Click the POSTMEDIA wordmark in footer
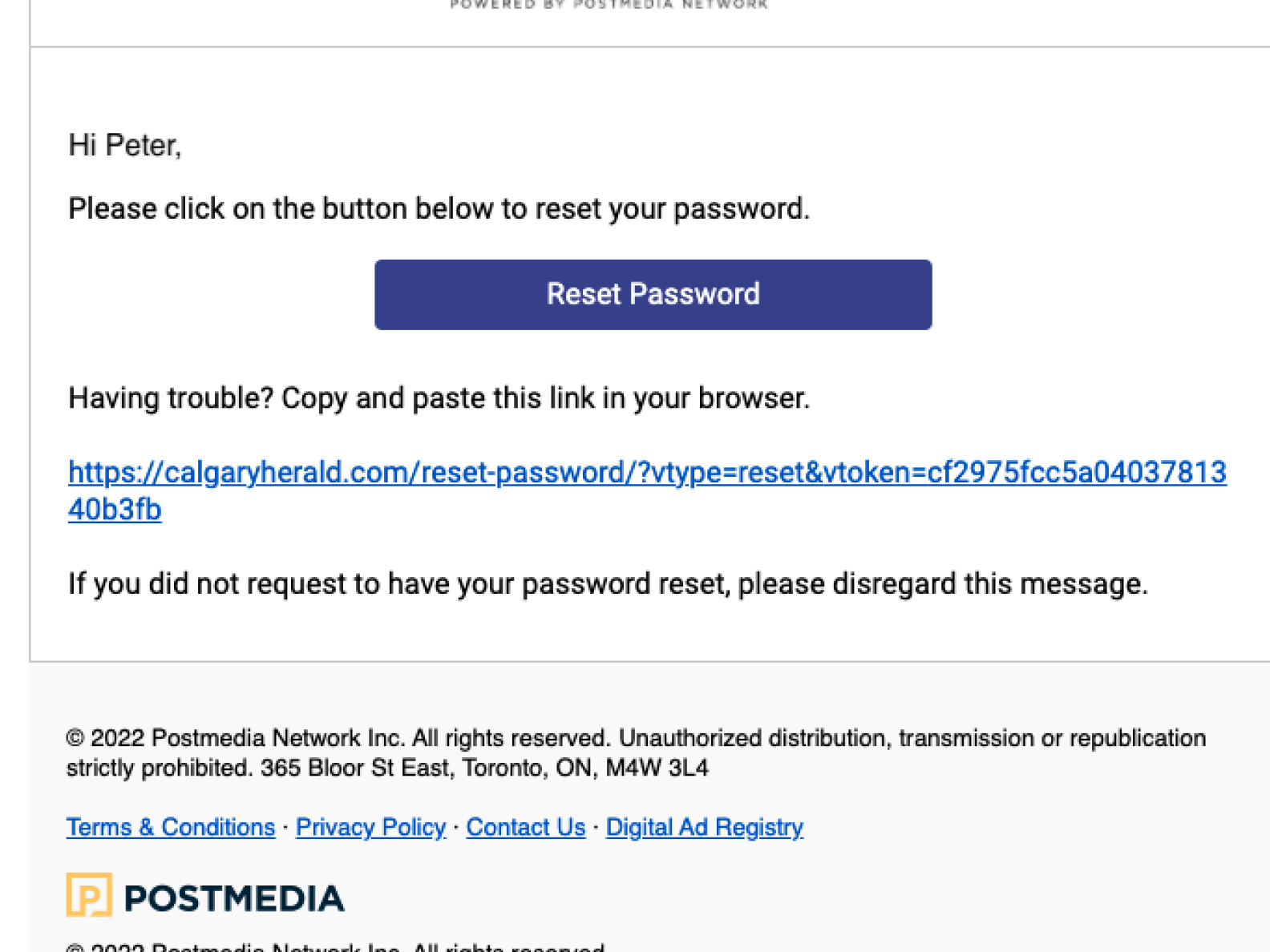Viewport: 1270px width, 952px height. [x=234, y=898]
